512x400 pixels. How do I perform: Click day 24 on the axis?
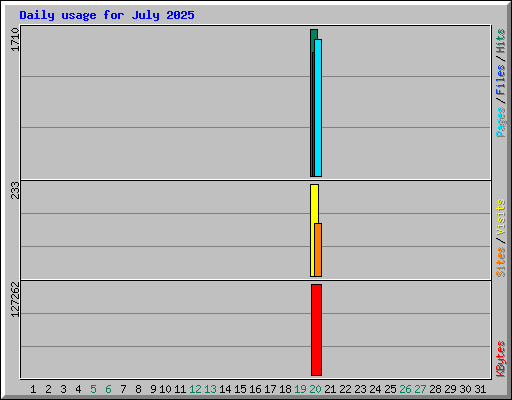coord(375,389)
